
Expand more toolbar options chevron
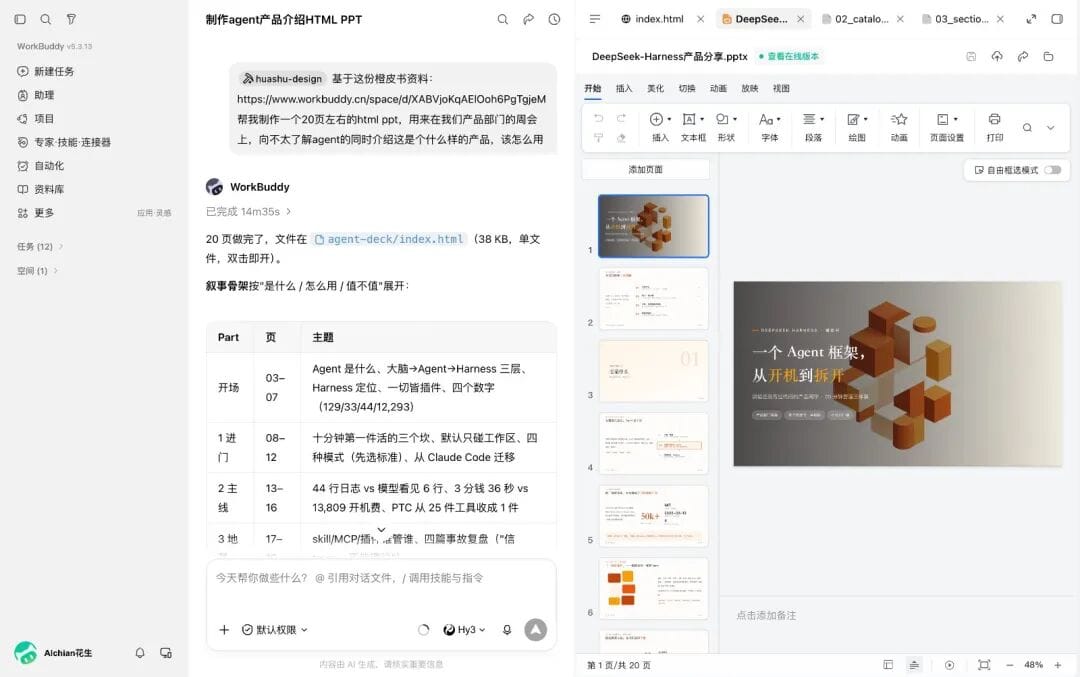[x=1050, y=127]
